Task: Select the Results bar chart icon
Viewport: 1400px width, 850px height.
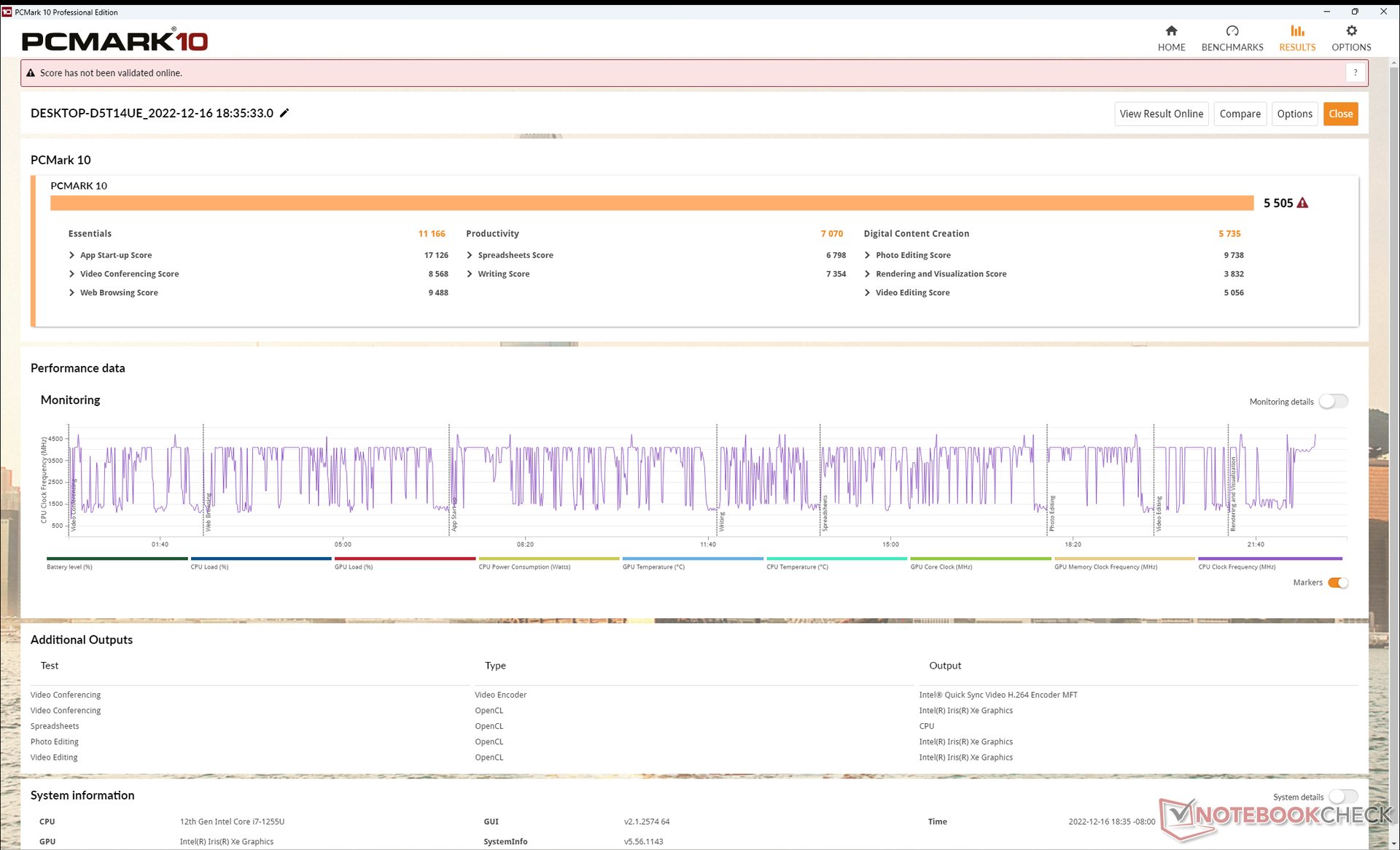Action: (1296, 31)
